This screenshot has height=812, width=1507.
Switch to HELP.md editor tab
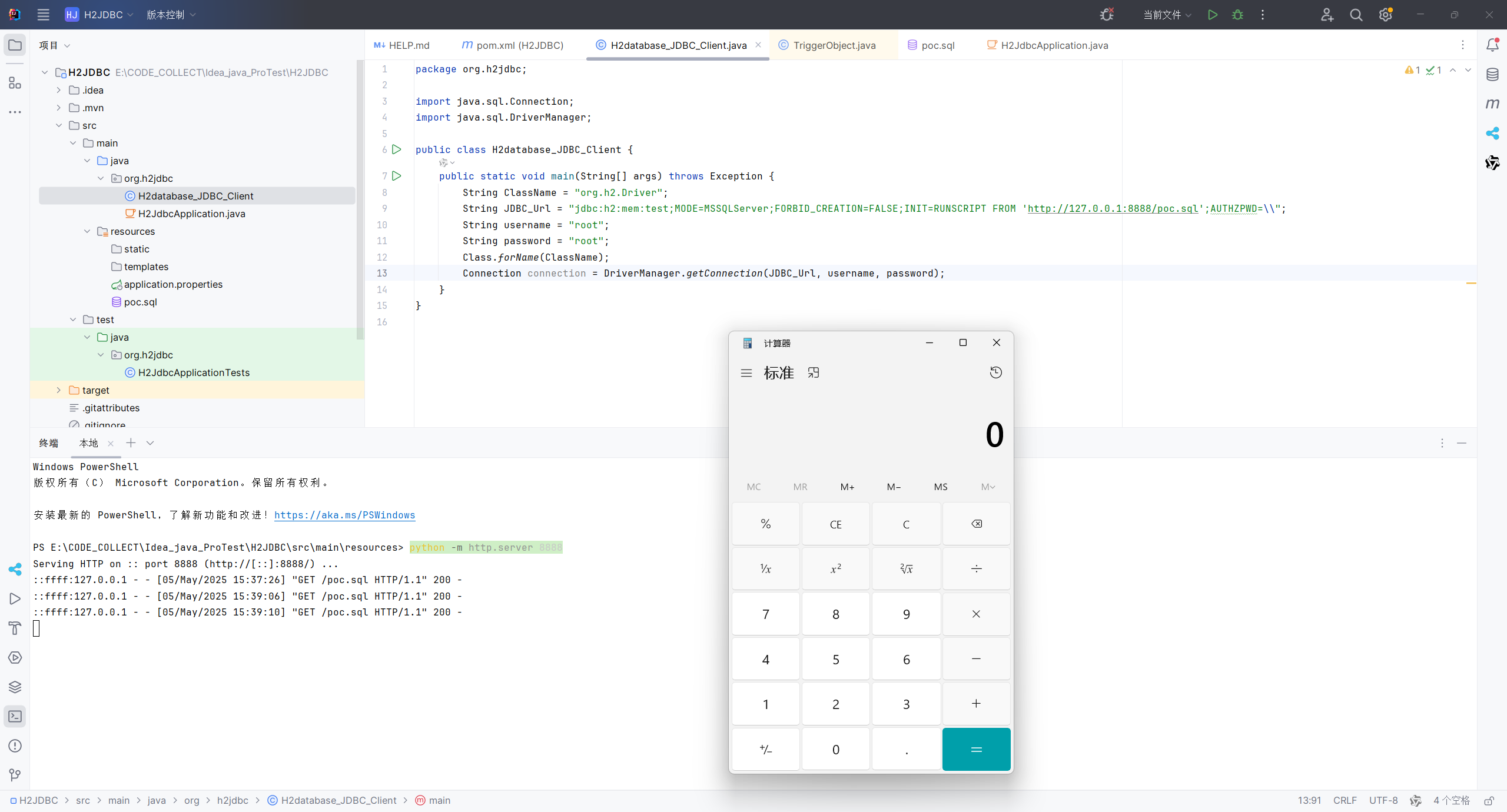[x=402, y=45]
